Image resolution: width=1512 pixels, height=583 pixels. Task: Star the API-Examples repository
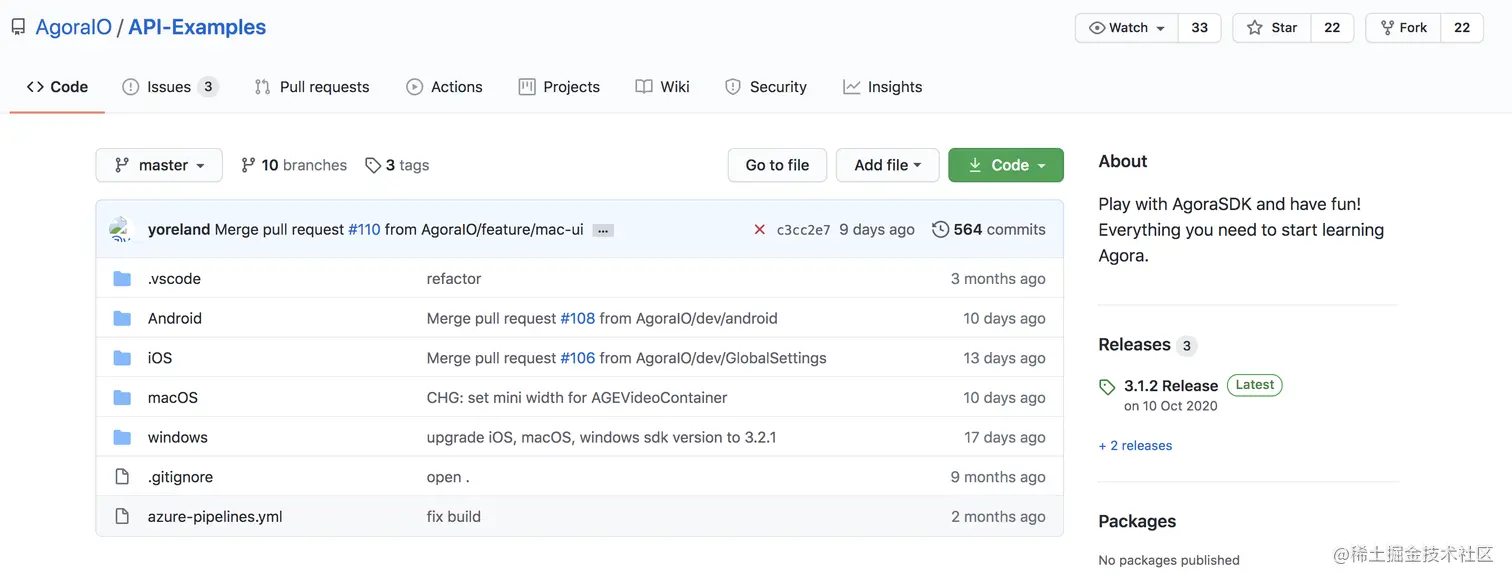[x=1272, y=28]
